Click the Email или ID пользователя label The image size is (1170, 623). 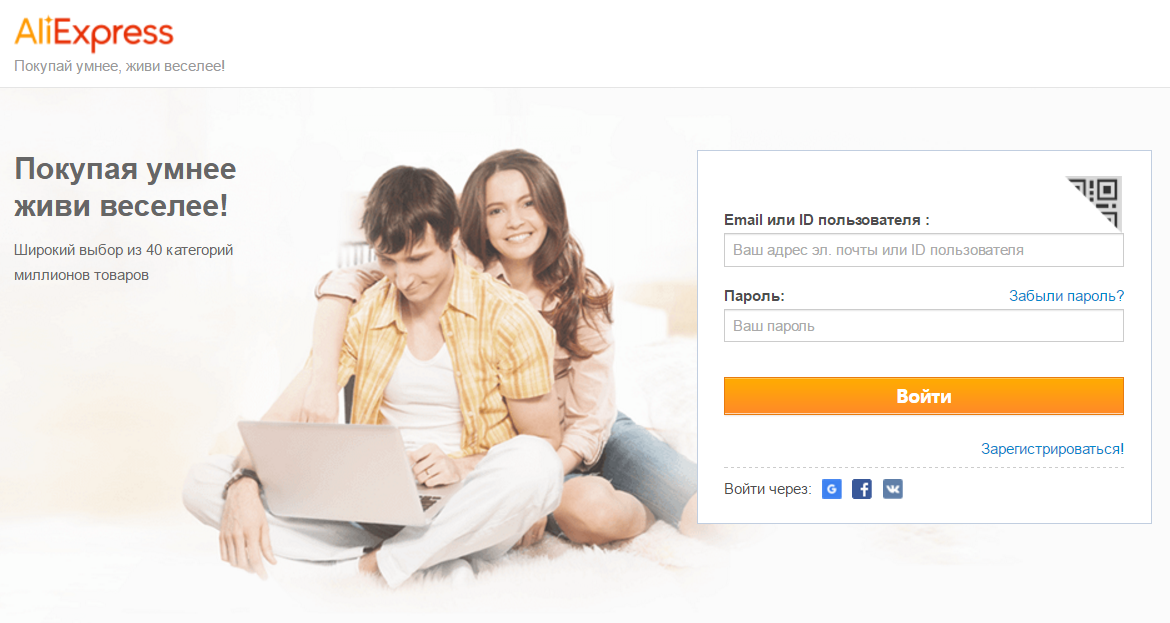tap(827, 220)
